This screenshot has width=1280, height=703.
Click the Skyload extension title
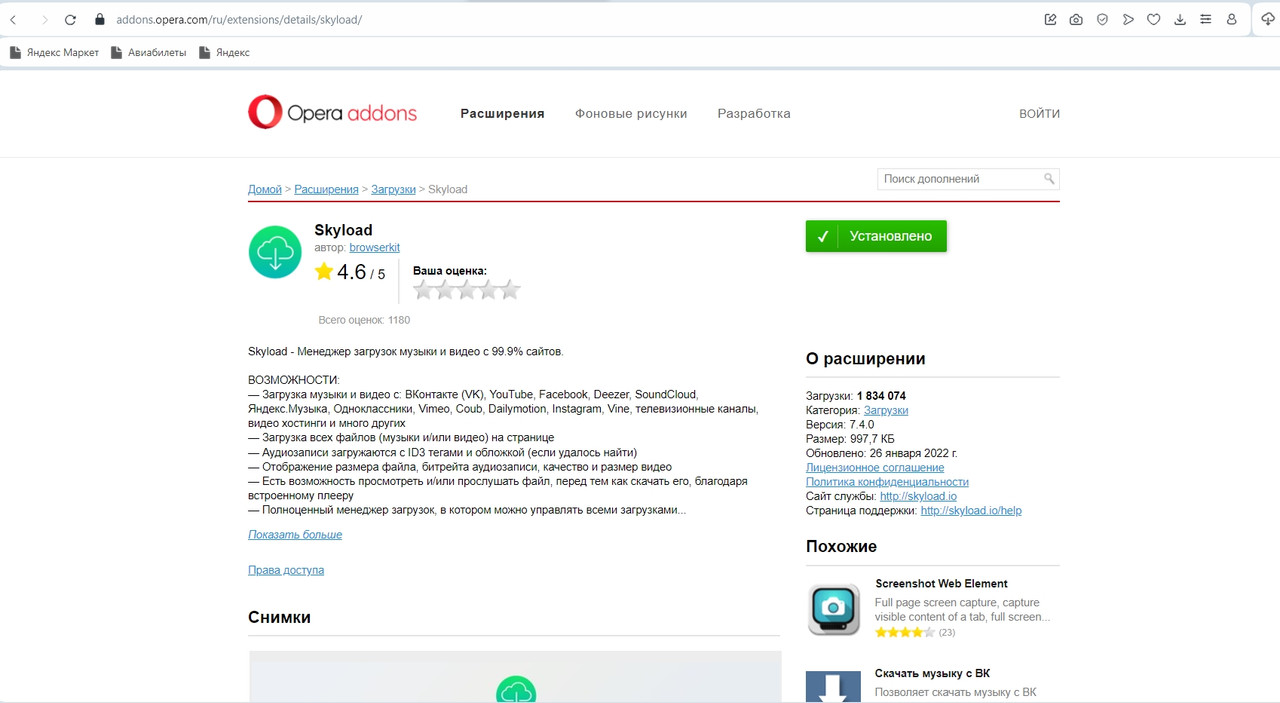pos(343,230)
